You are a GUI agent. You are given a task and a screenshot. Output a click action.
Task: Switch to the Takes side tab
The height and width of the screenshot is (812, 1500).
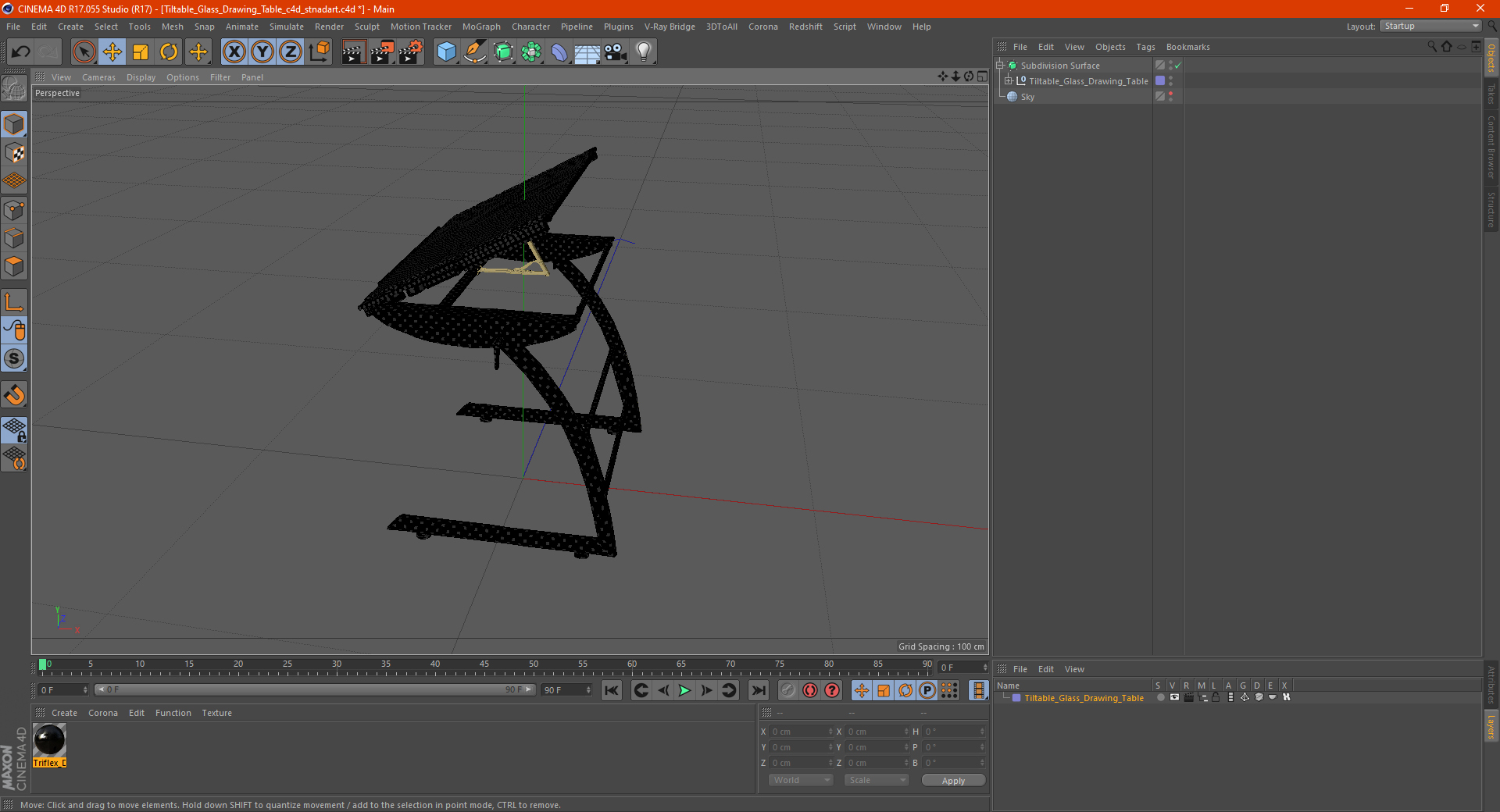tap(1491, 94)
